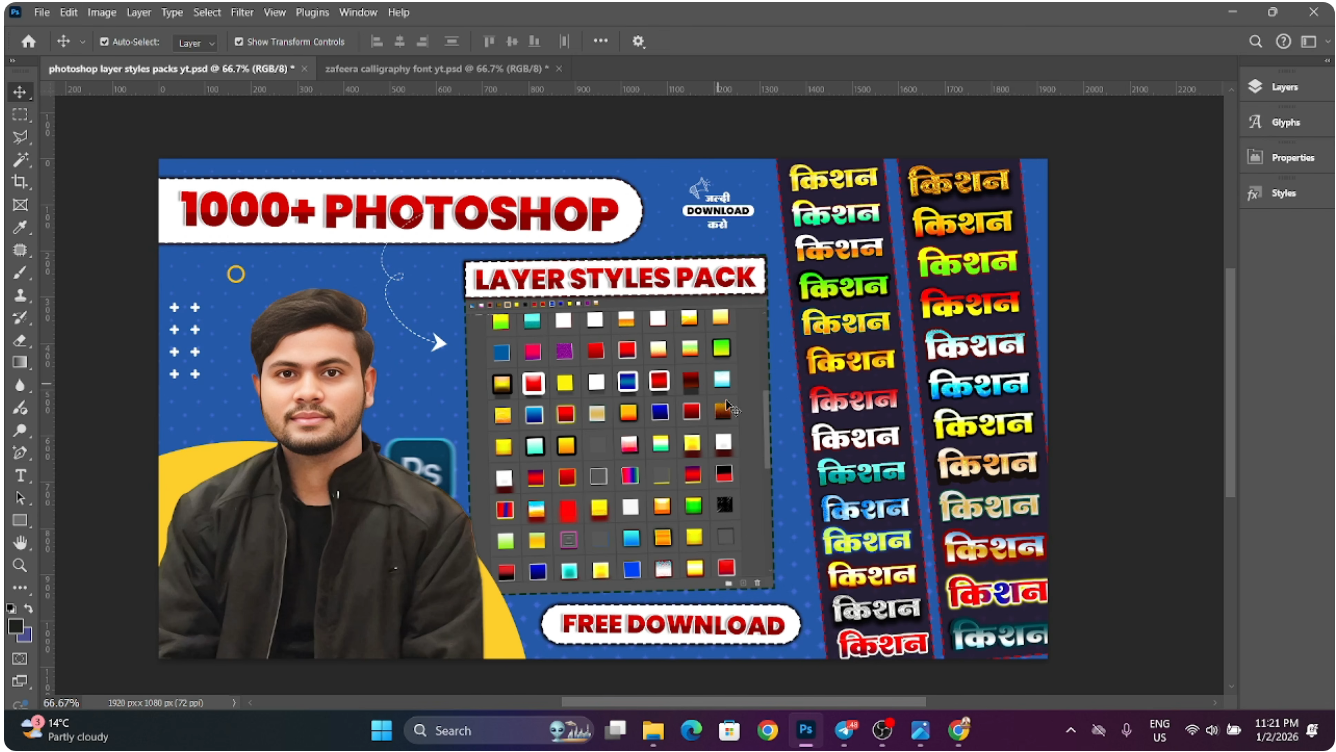Open Windows taskbar Search box
The width and height of the screenshot is (1336, 752).
click(x=498, y=730)
